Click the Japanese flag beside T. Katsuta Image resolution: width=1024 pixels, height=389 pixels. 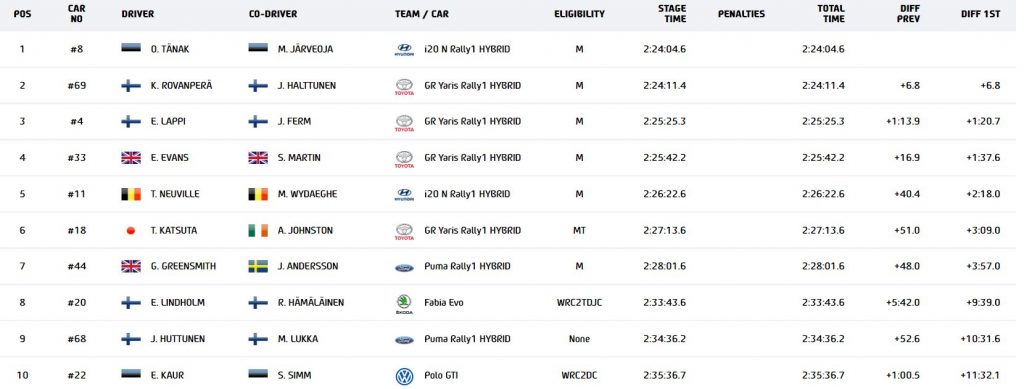pos(131,230)
